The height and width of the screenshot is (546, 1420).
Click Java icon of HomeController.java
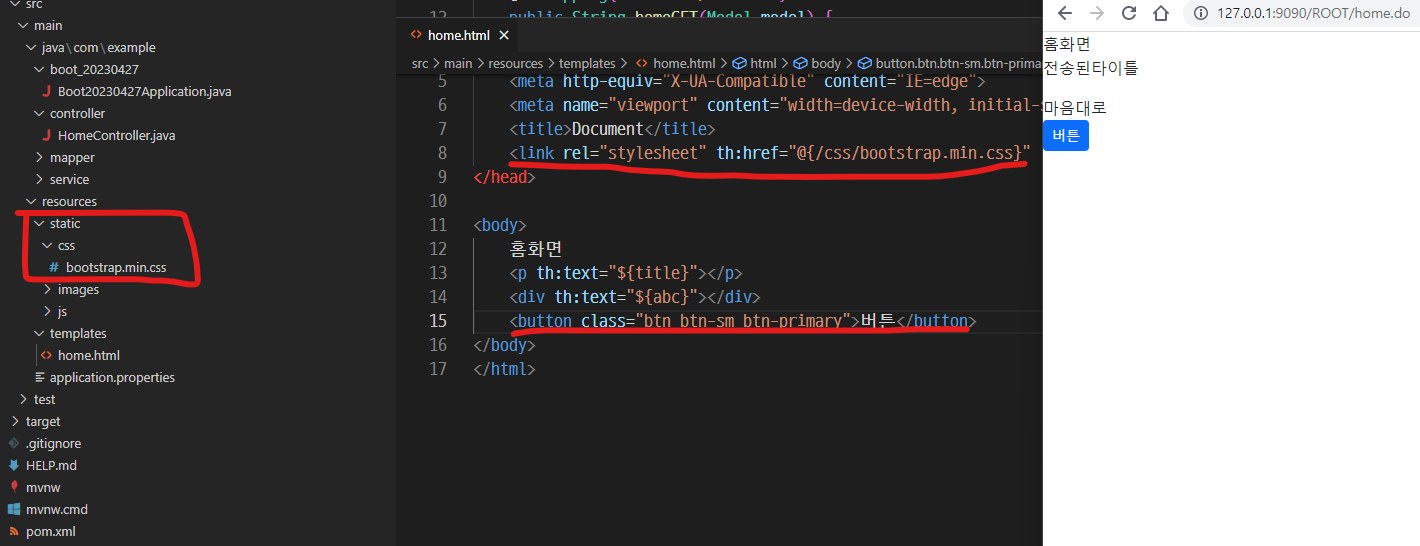tap(46, 135)
